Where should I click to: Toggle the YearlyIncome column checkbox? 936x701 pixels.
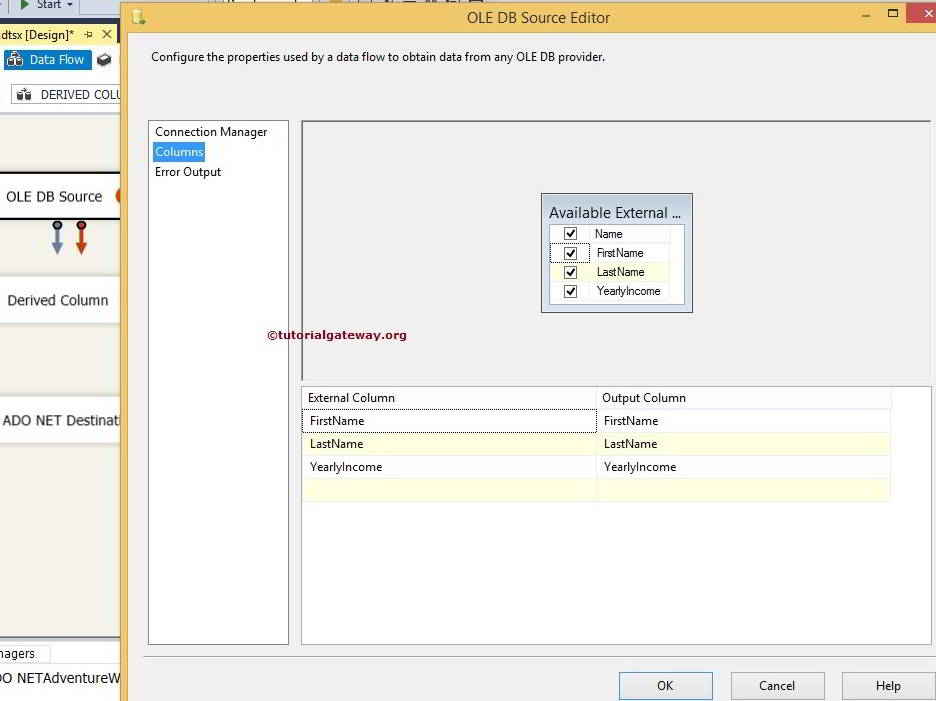tap(569, 290)
